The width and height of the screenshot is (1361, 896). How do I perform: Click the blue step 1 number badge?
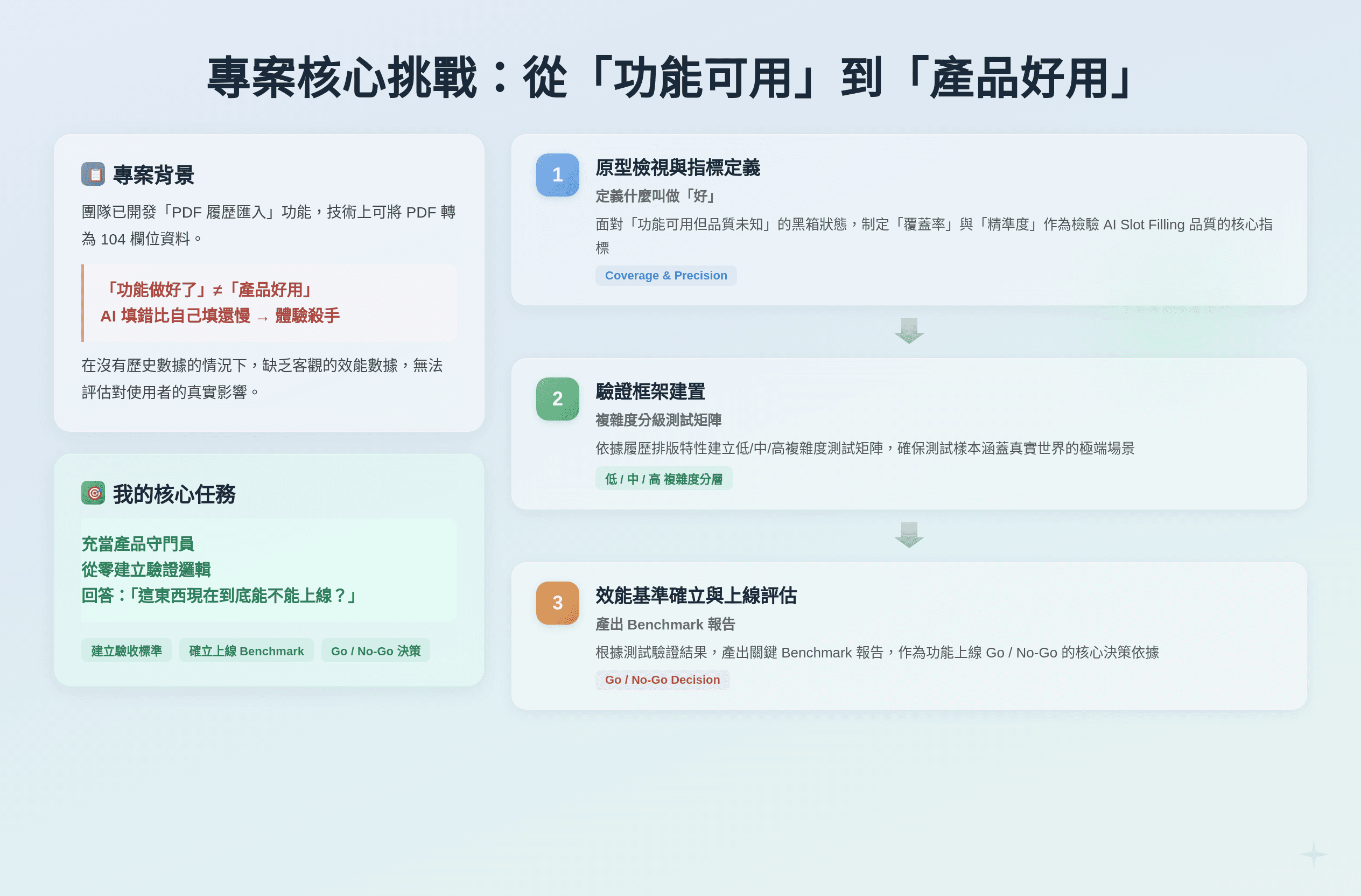pyautogui.click(x=557, y=175)
